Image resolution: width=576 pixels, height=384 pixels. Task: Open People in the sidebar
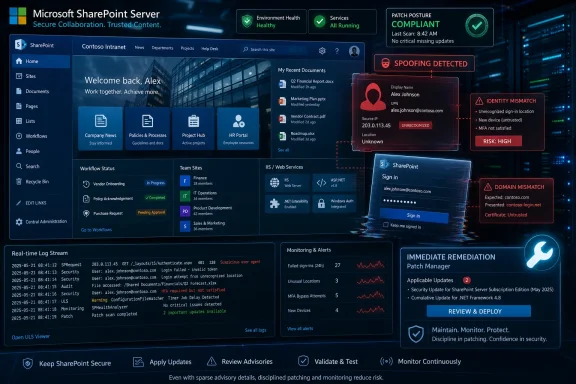click(x=28, y=151)
